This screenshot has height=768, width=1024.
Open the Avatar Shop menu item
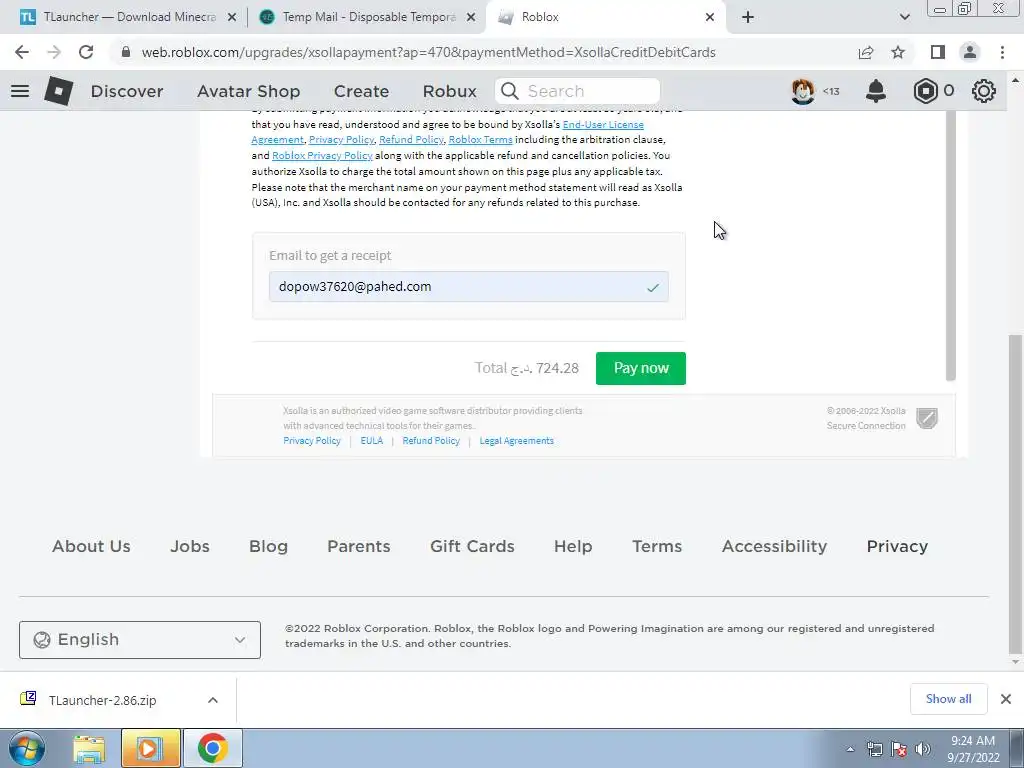[249, 91]
